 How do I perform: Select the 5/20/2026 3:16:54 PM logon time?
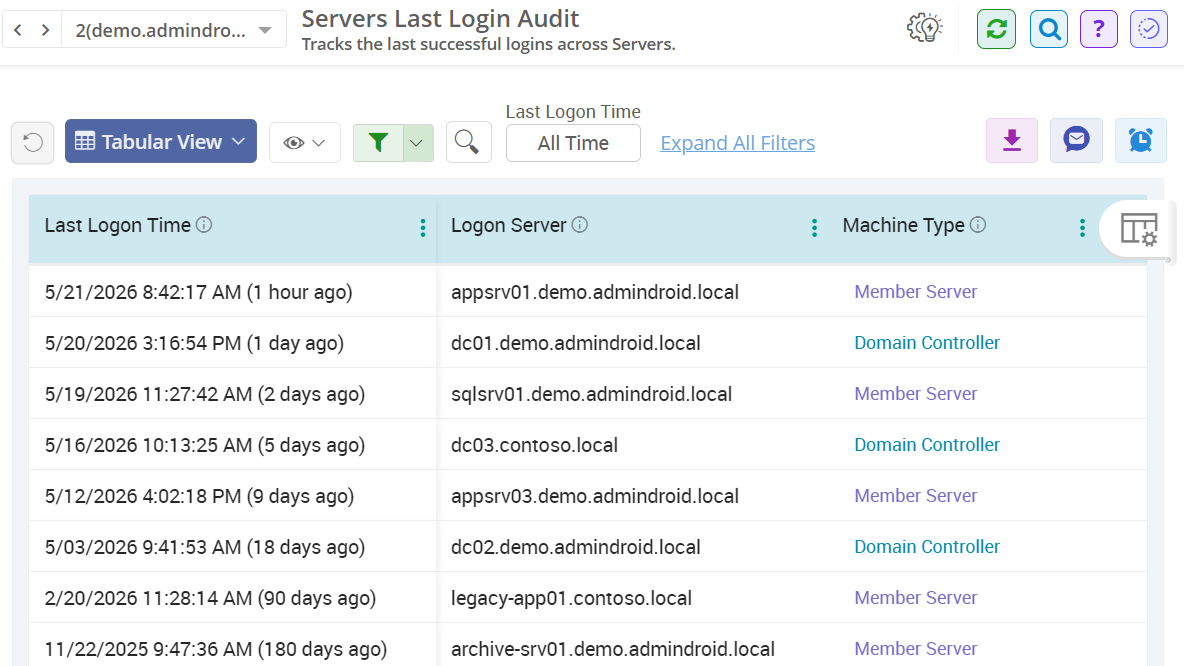tap(194, 344)
